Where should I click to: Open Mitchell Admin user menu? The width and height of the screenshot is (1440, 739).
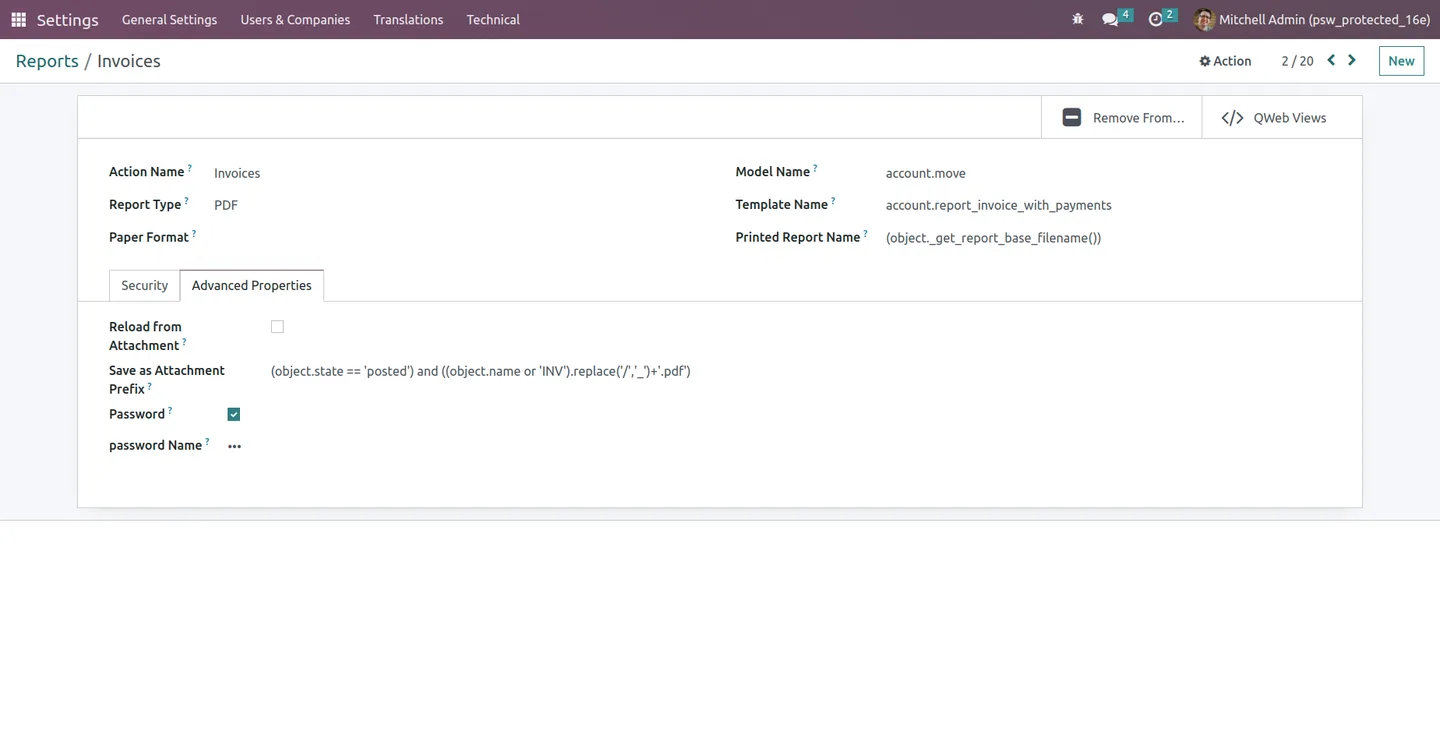pyautogui.click(x=1311, y=19)
